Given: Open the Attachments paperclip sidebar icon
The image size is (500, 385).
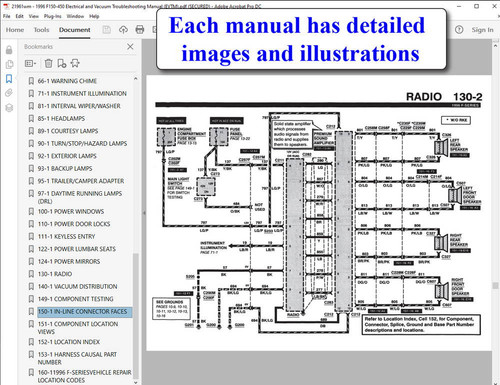Looking at the screenshot, I should tap(9, 93).
